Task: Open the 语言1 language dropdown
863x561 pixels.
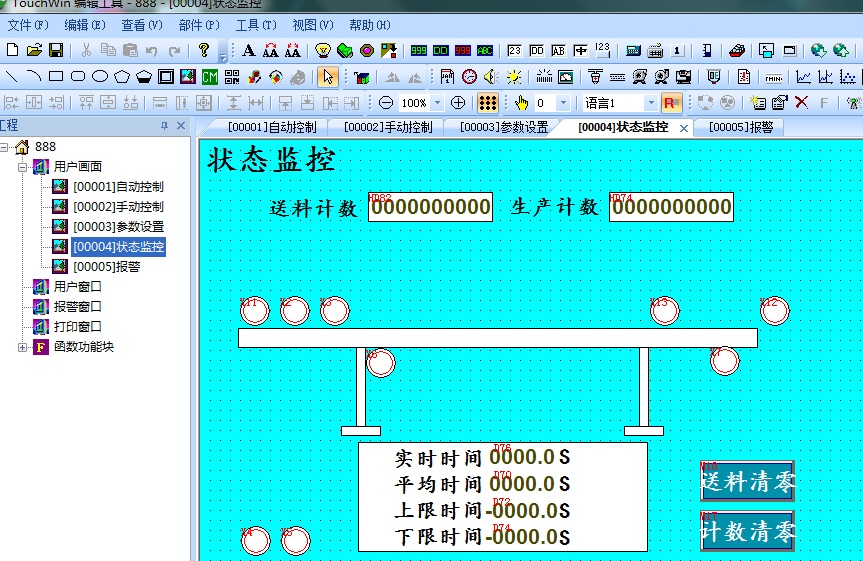Action: click(x=651, y=102)
